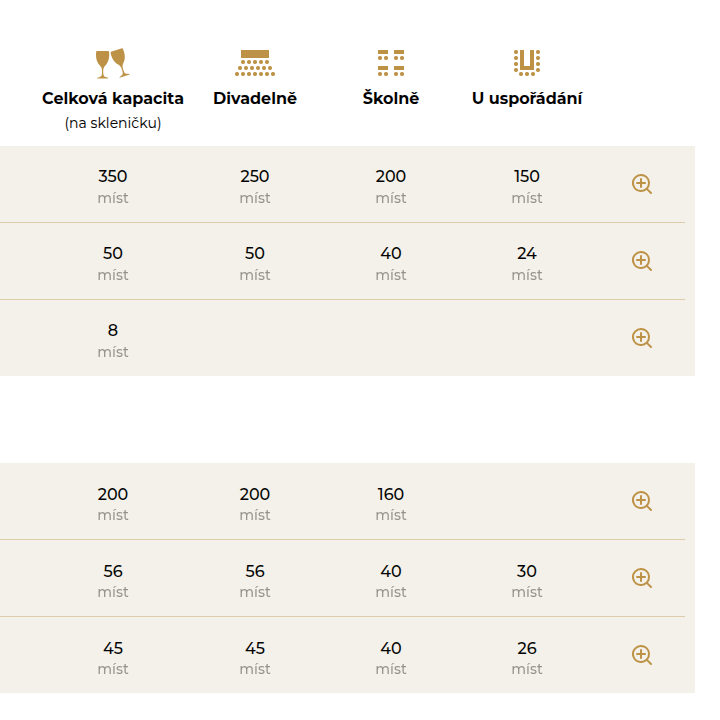Click the "Divadelně" column heading
This screenshot has width=720, height=720.
(x=255, y=98)
